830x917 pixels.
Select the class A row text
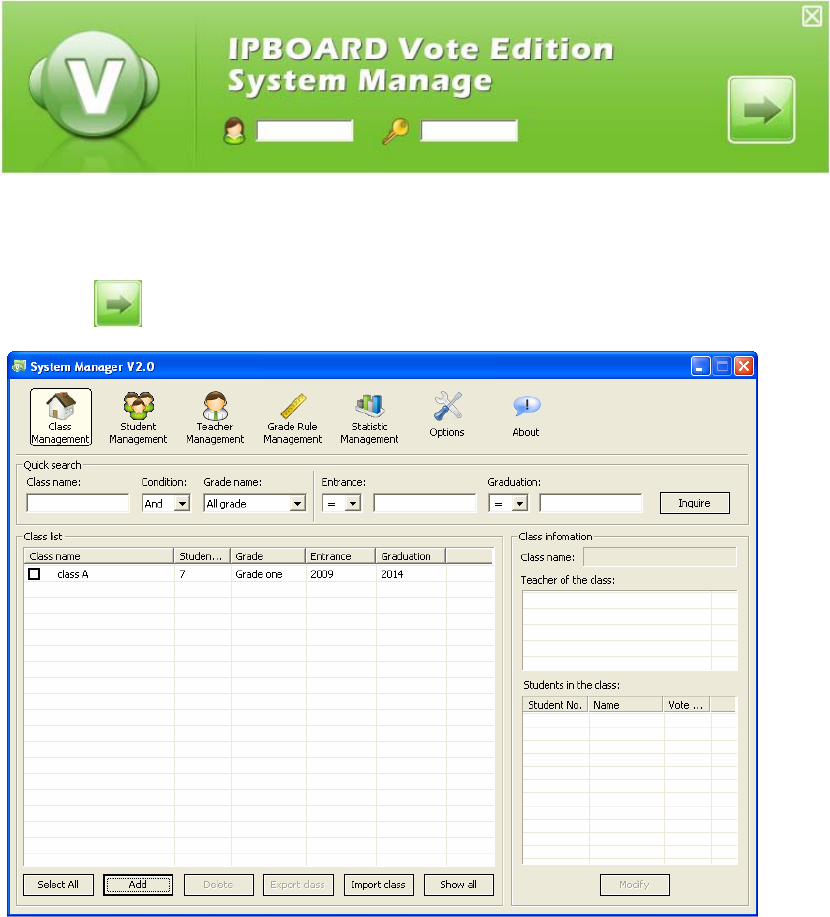coord(73,574)
